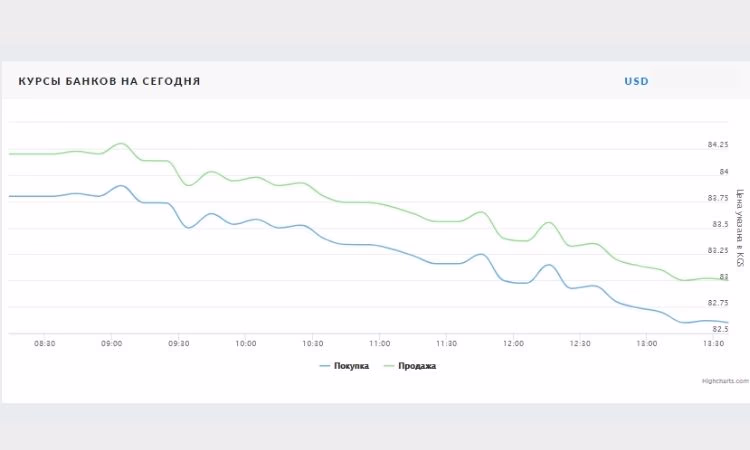
Task: Click the green Продажа legend line symbol
Action: click(x=390, y=366)
